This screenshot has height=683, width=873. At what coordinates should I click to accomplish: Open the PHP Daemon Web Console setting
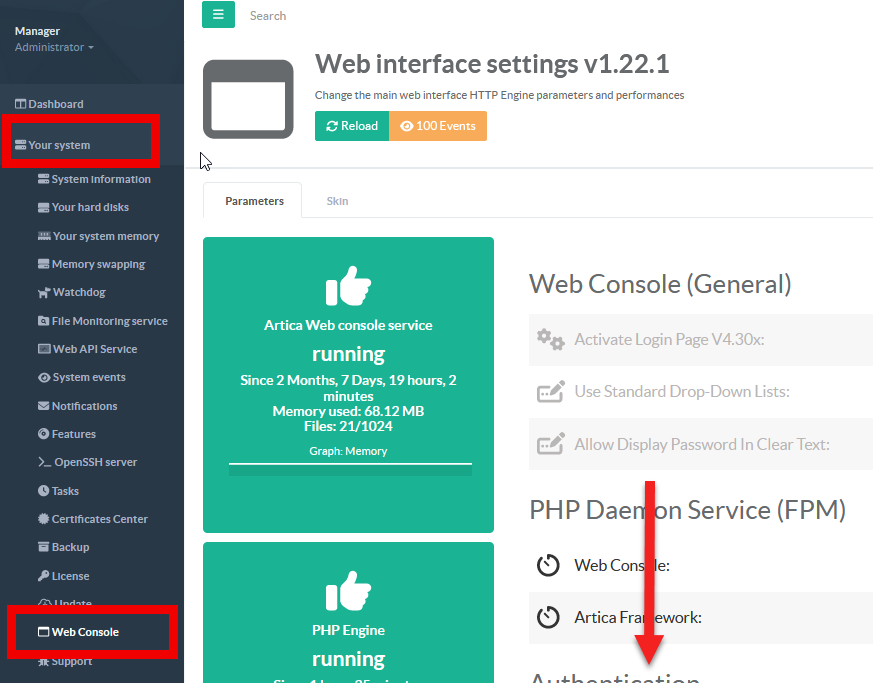621,565
